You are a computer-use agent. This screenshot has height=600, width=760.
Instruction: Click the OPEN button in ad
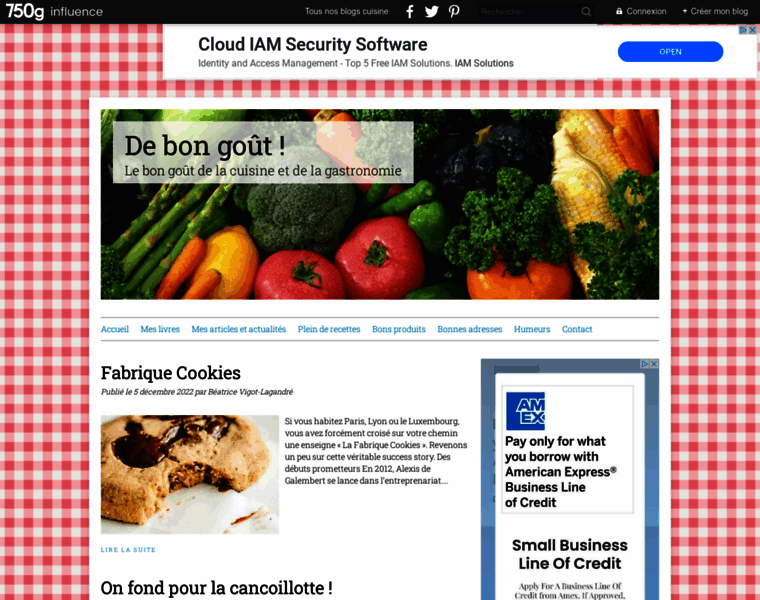[670, 51]
